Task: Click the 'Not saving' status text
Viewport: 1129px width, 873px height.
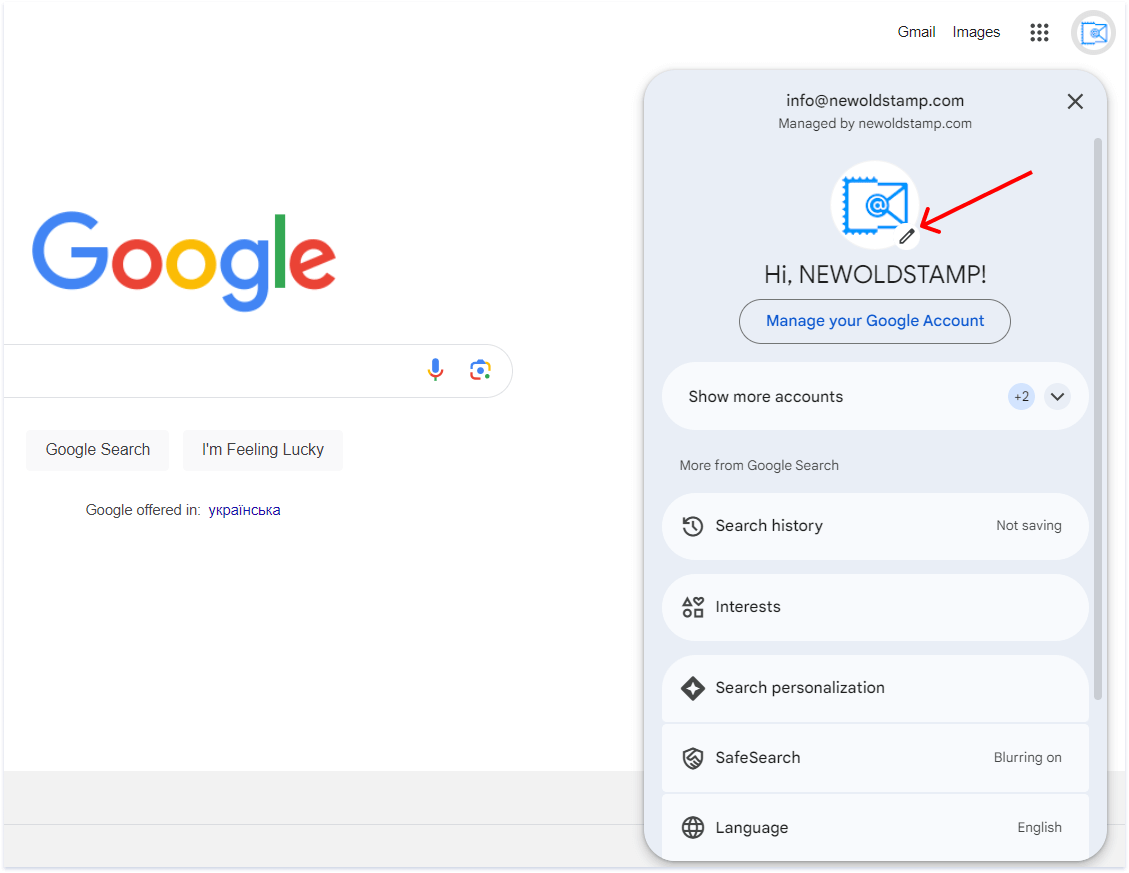Action: click(1028, 526)
